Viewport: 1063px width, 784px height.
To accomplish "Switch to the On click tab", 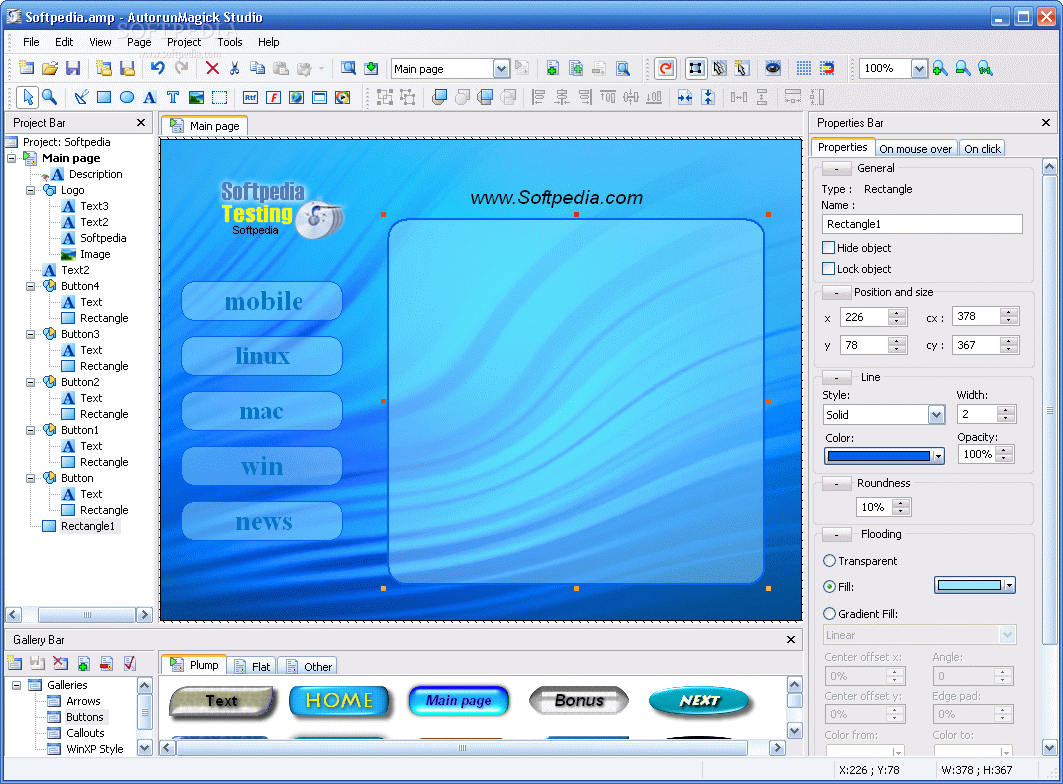I will pos(982,149).
